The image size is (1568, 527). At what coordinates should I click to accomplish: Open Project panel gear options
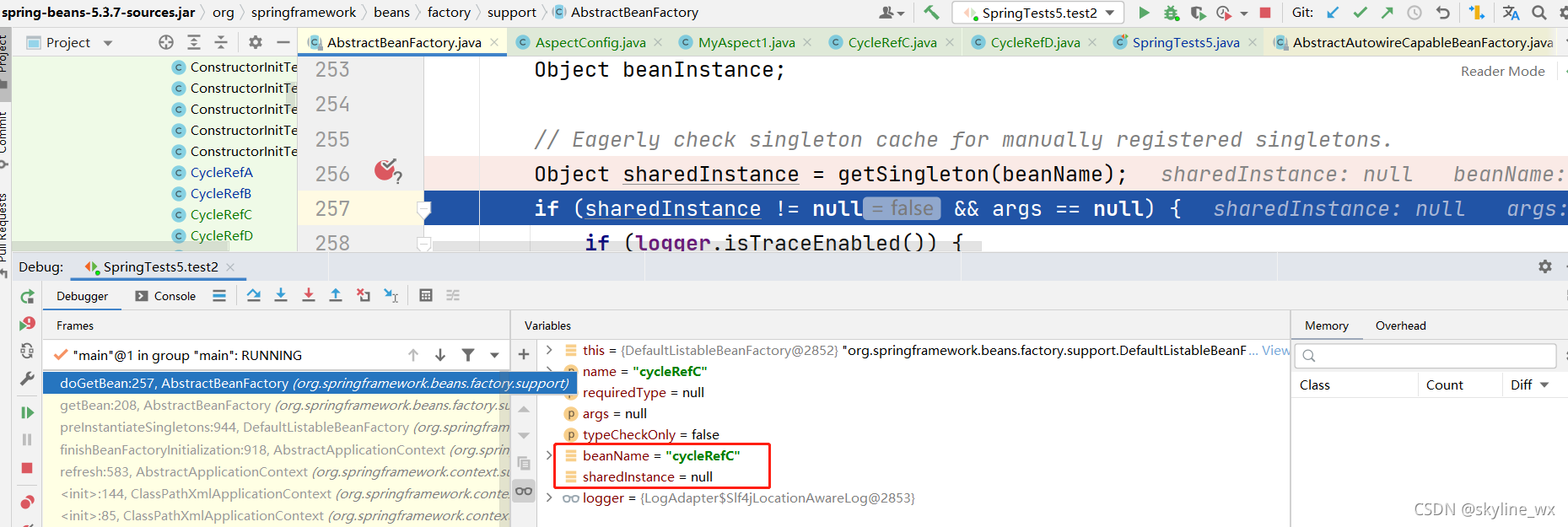256,42
